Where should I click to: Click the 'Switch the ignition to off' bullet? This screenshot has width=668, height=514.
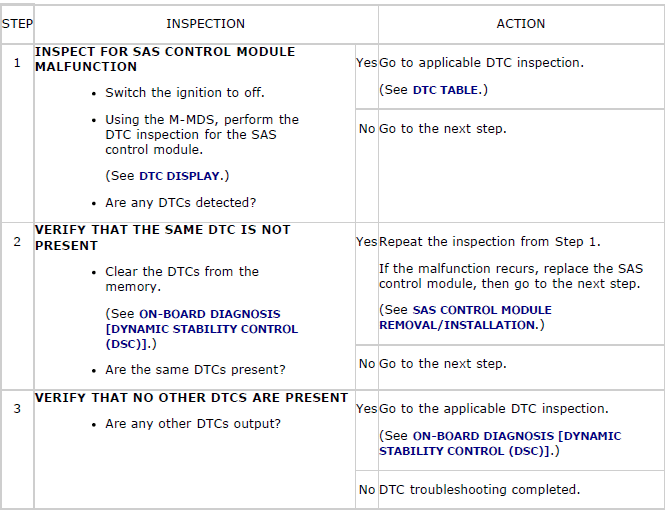185,92
